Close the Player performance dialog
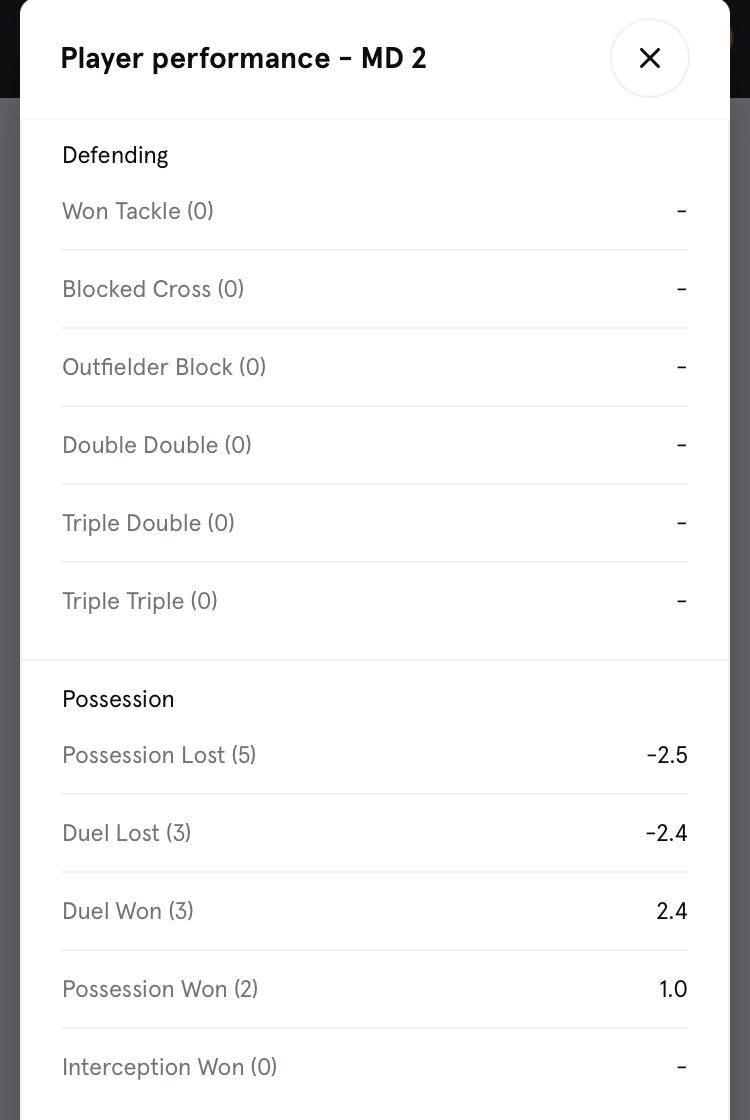 coord(649,58)
